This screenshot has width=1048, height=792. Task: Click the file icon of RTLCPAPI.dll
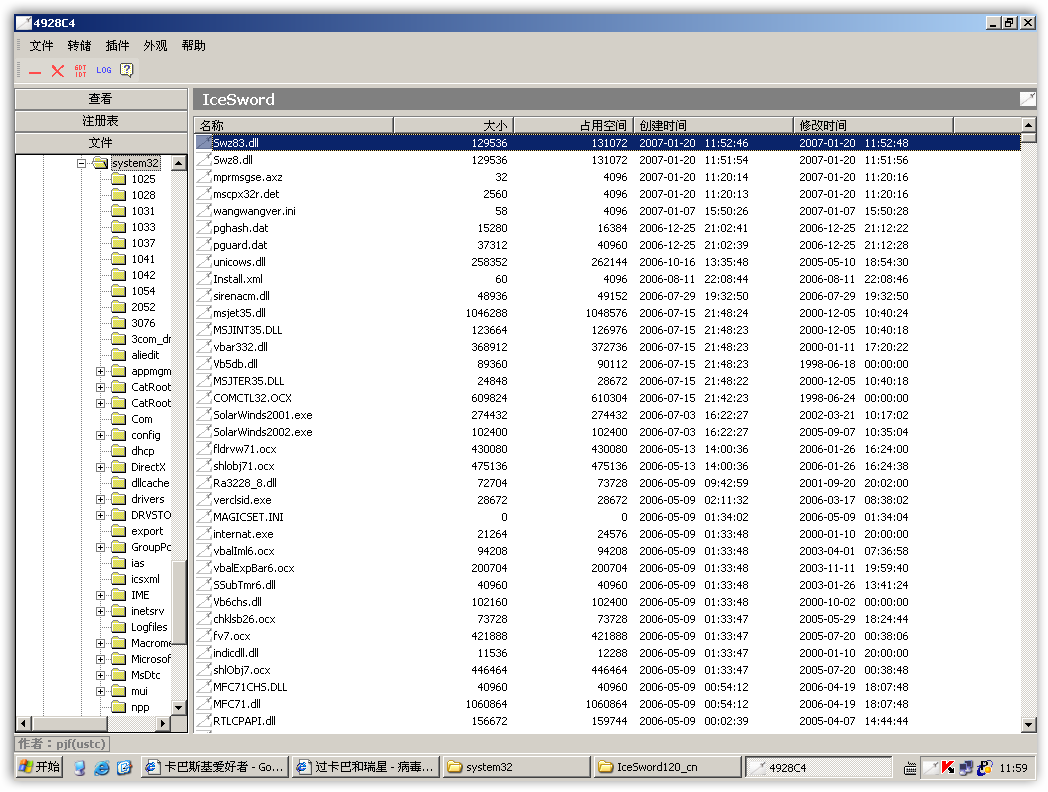point(203,720)
